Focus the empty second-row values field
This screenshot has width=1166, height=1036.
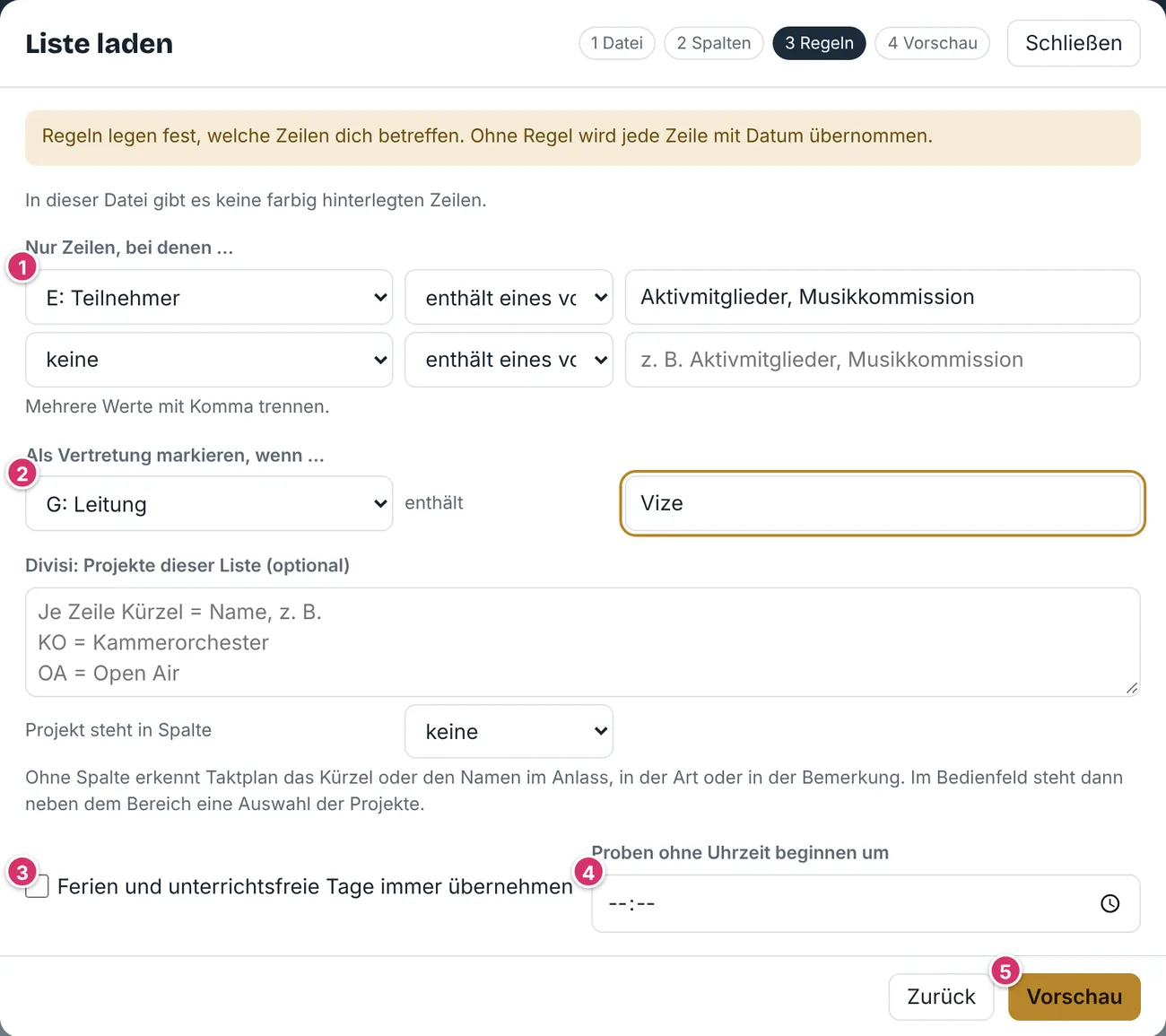tap(883, 360)
